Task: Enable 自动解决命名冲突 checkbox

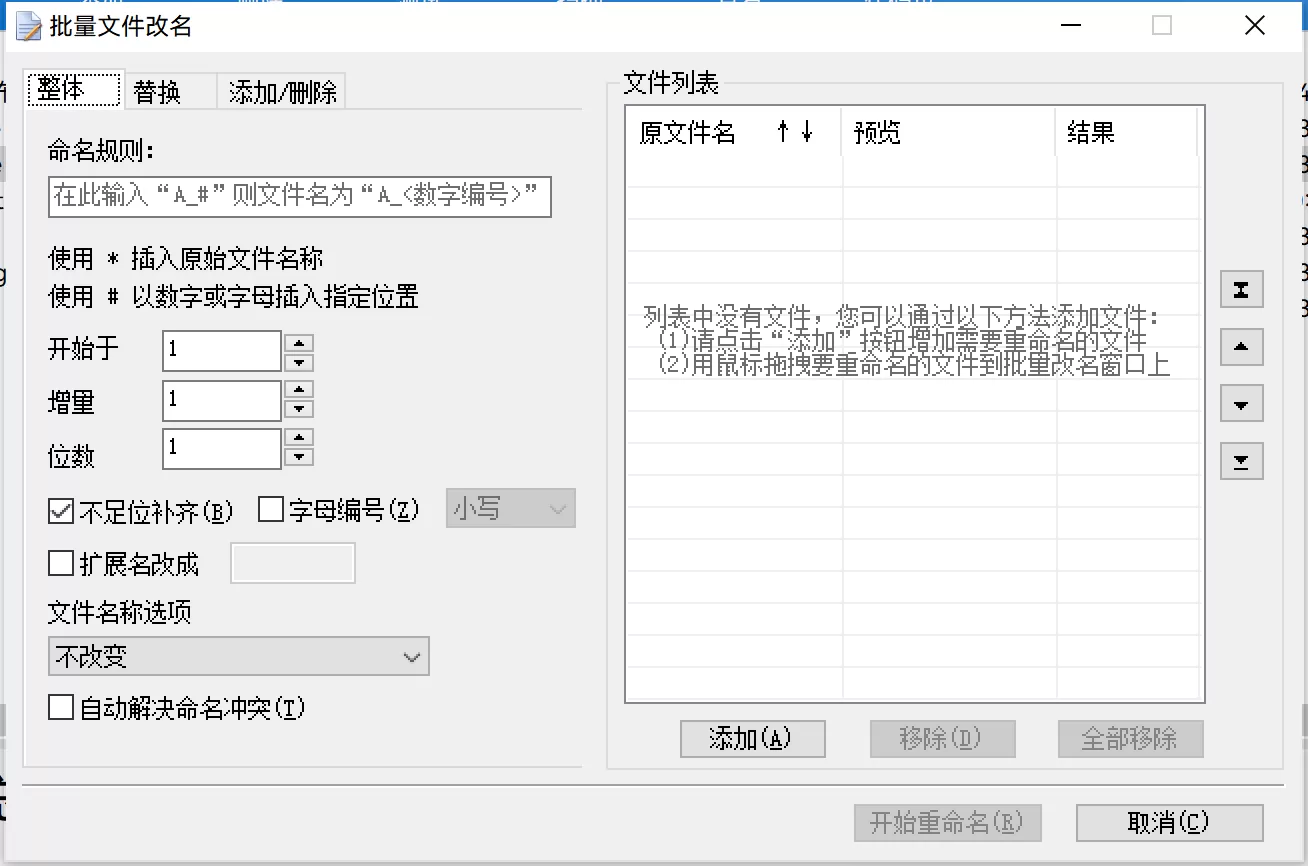Action: pos(61,709)
